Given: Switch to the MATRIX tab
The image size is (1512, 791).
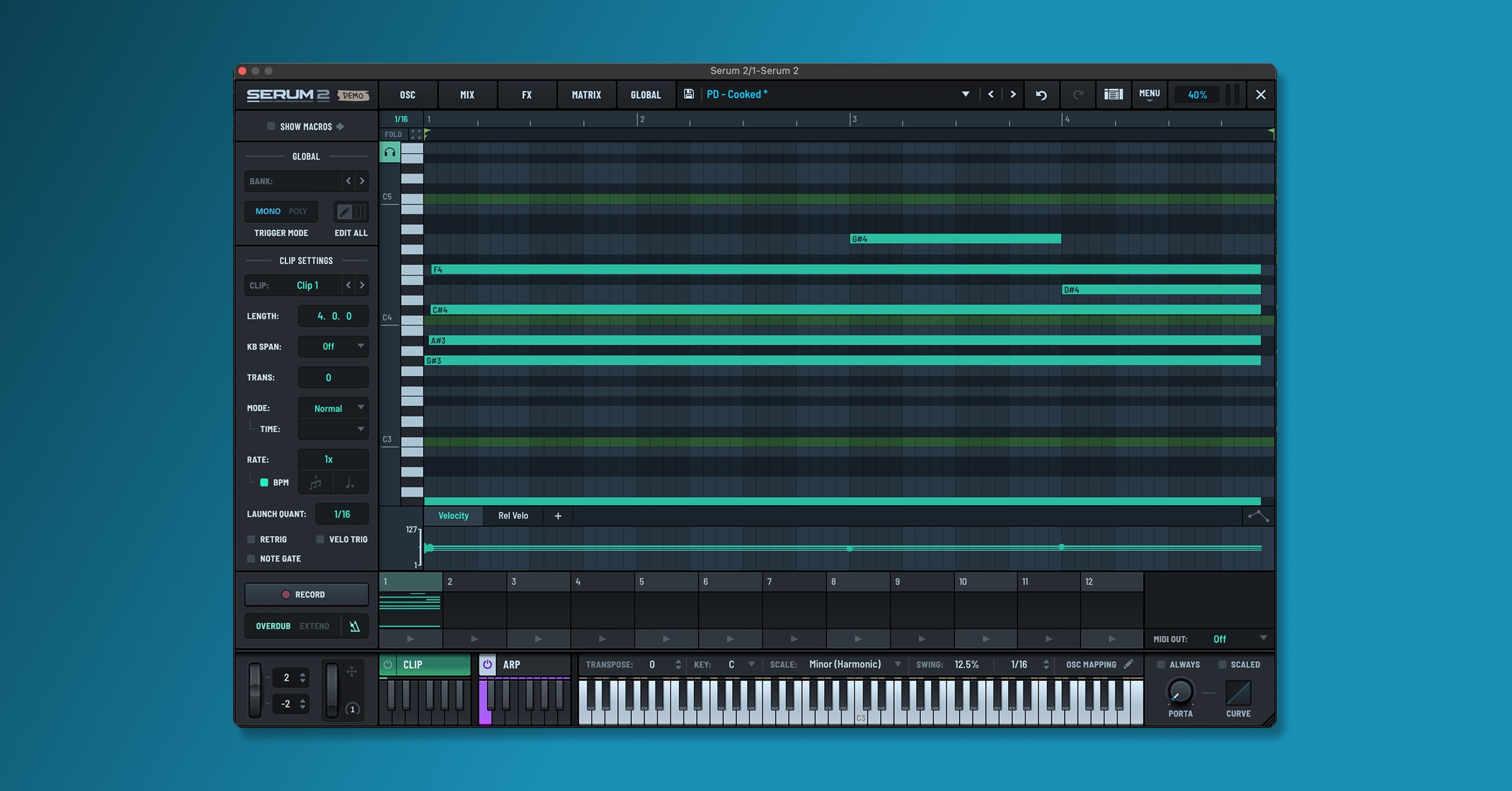Looking at the screenshot, I should 586,94.
